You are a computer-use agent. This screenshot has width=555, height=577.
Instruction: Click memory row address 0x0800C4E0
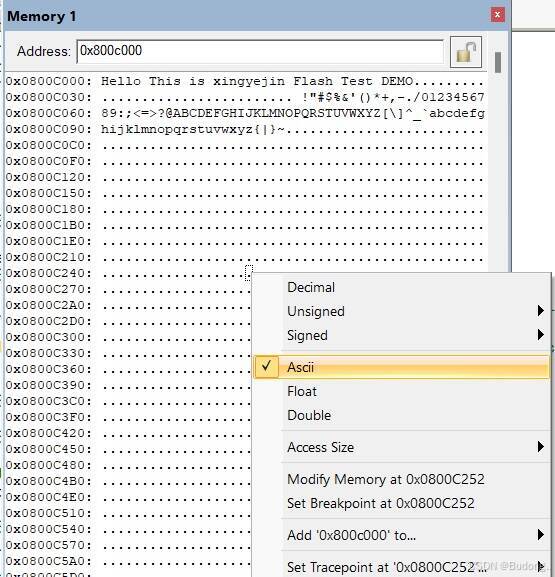point(48,497)
